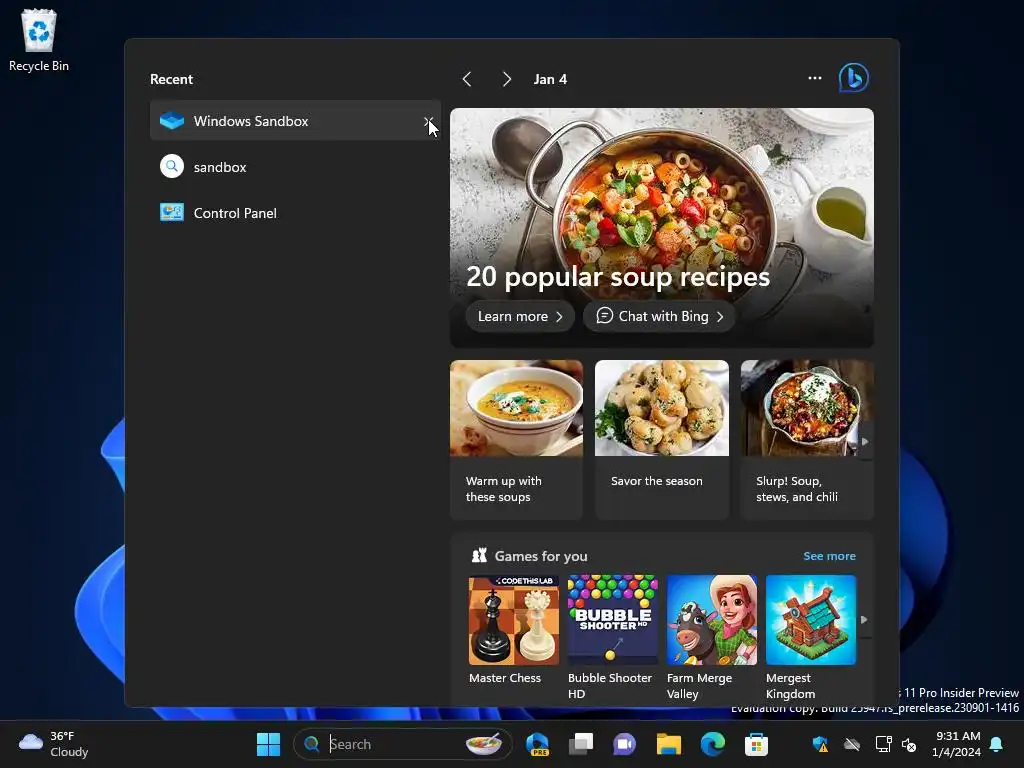Select the Recycle Bin desktop icon
The image size is (1024, 768).
tap(39, 40)
